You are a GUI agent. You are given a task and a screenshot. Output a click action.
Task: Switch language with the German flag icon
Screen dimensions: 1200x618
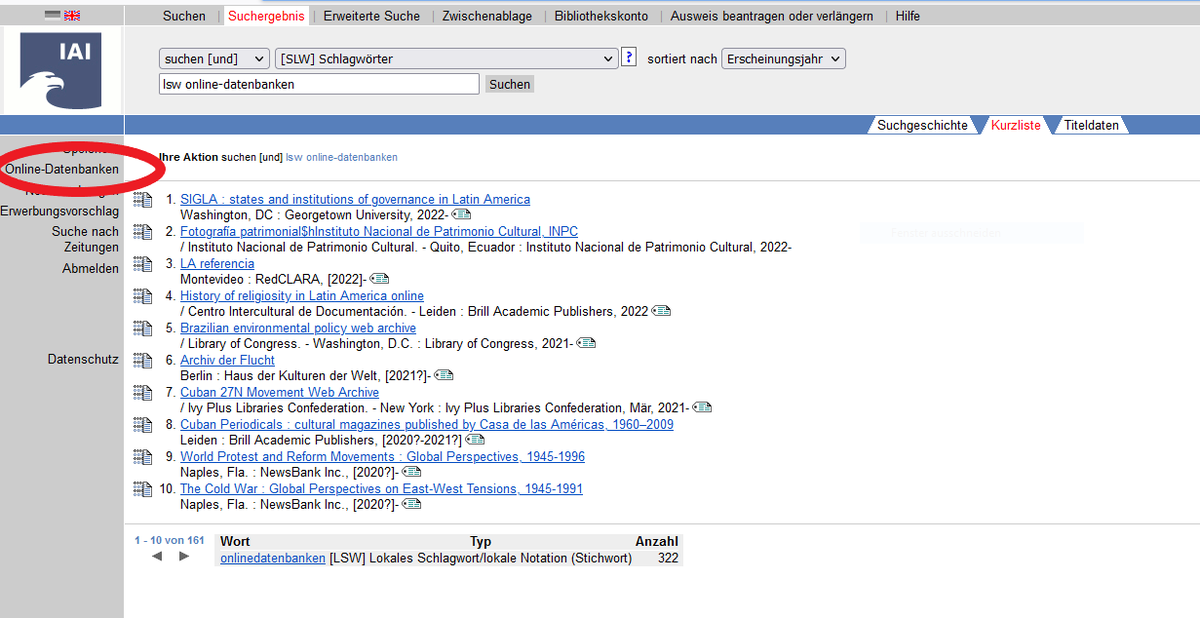coord(53,16)
